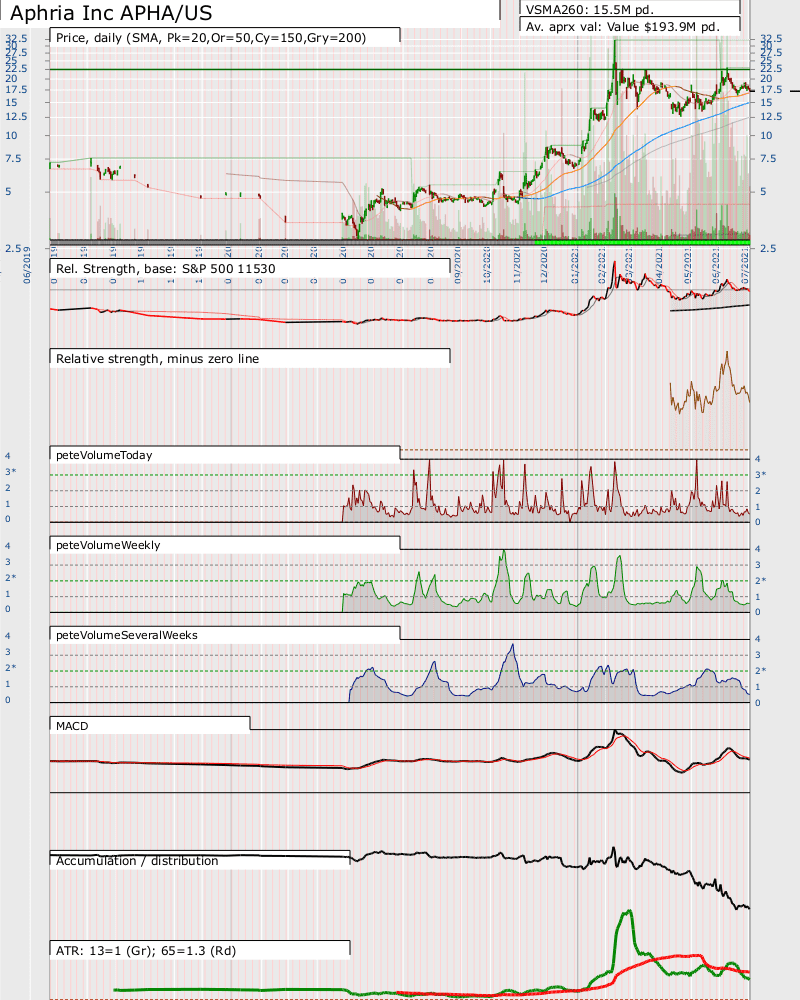This screenshot has width=800, height=1000.
Task: Click the '5' tick on the right price axis
Action: point(764,191)
